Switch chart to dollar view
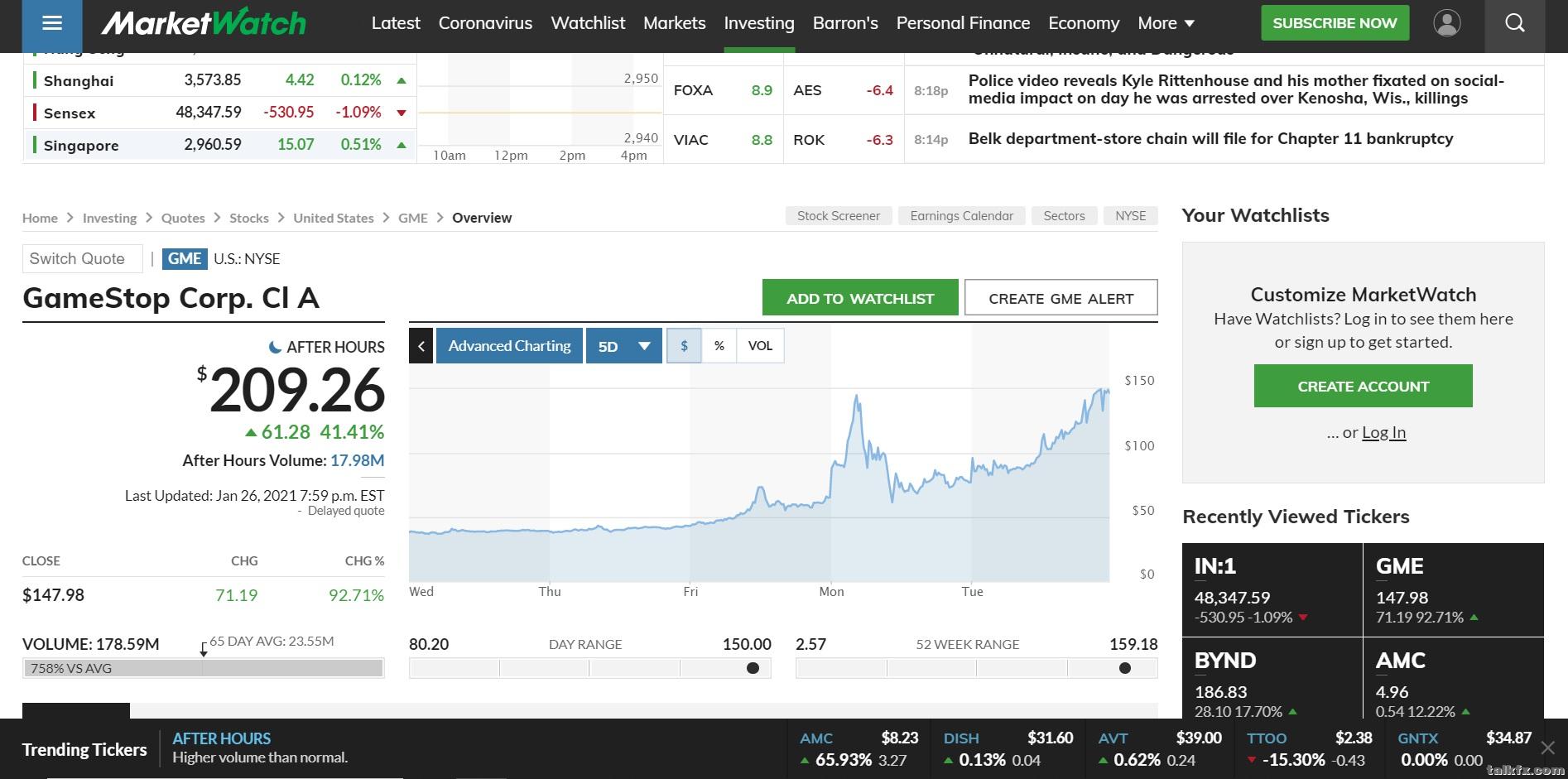Viewport: 1568px width, 779px height. 684,346
